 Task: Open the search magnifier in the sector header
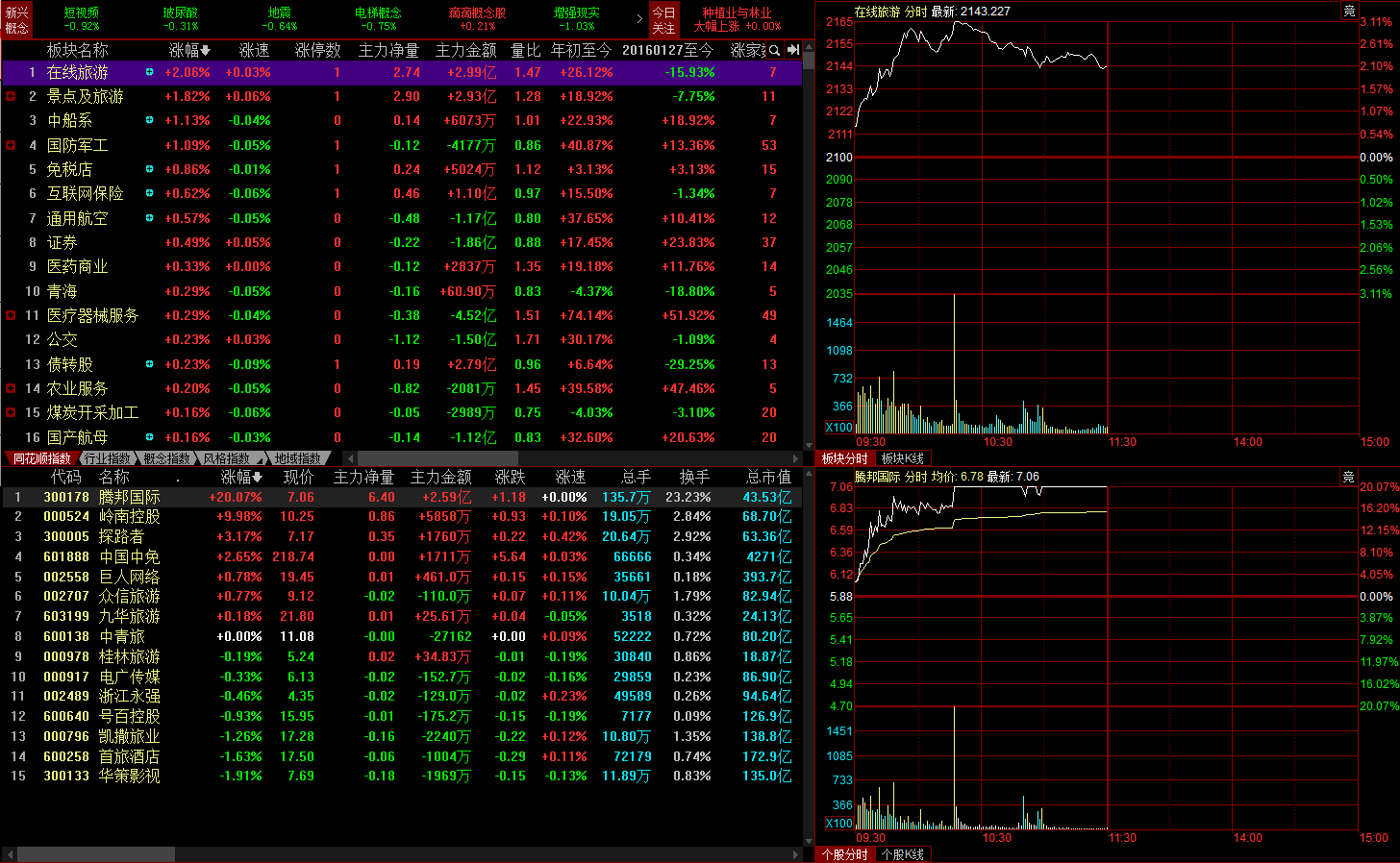pos(774,50)
